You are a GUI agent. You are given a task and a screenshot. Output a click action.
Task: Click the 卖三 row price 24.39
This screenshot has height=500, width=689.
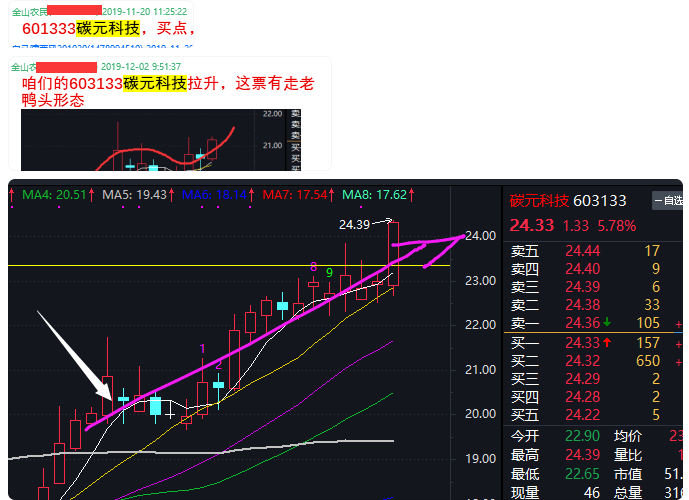[582, 287]
